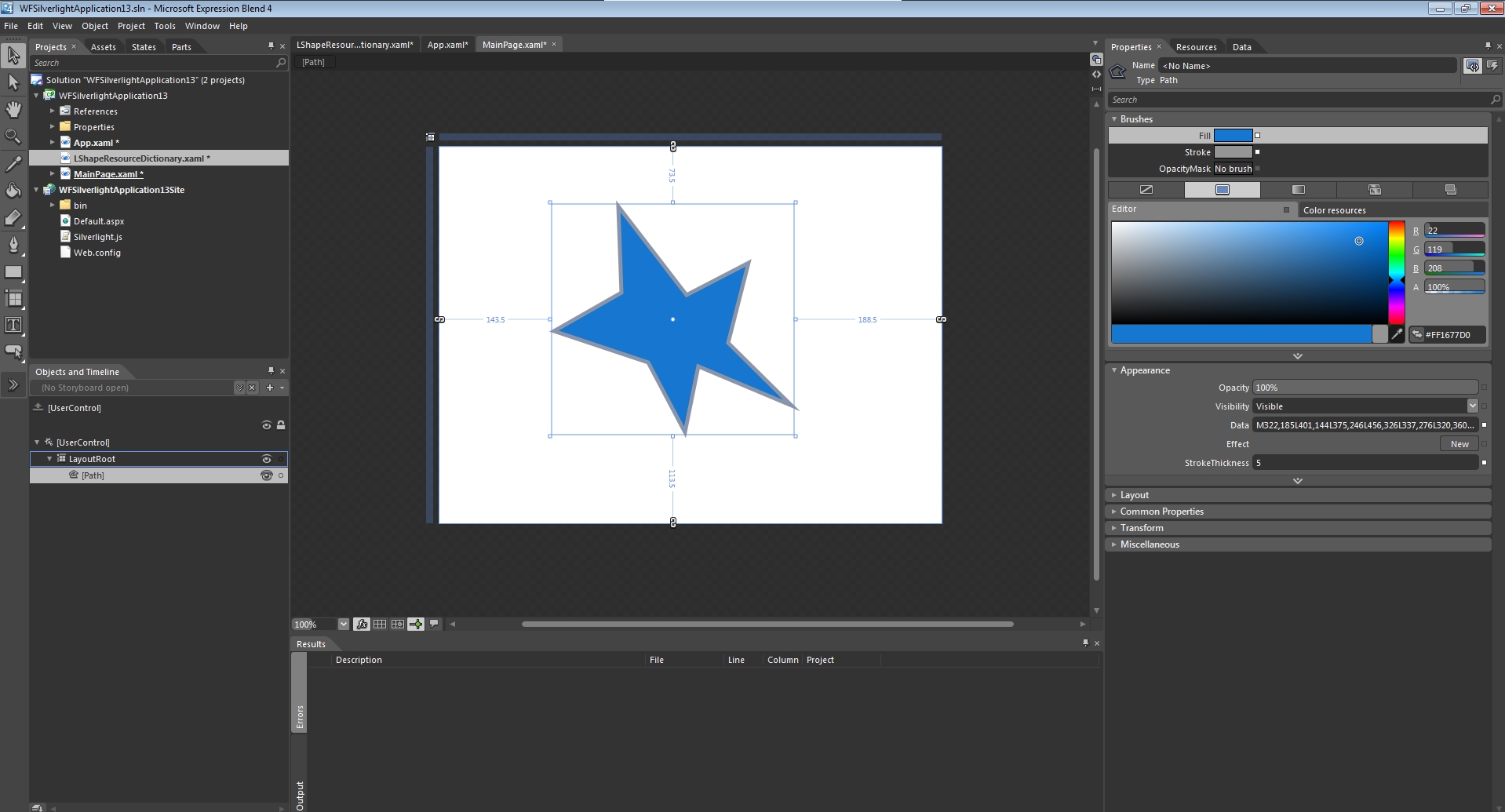The width and height of the screenshot is (1505, 812).
Task: Click the color eyedropper in Brushes editor
Action: tap(1397, 334)
